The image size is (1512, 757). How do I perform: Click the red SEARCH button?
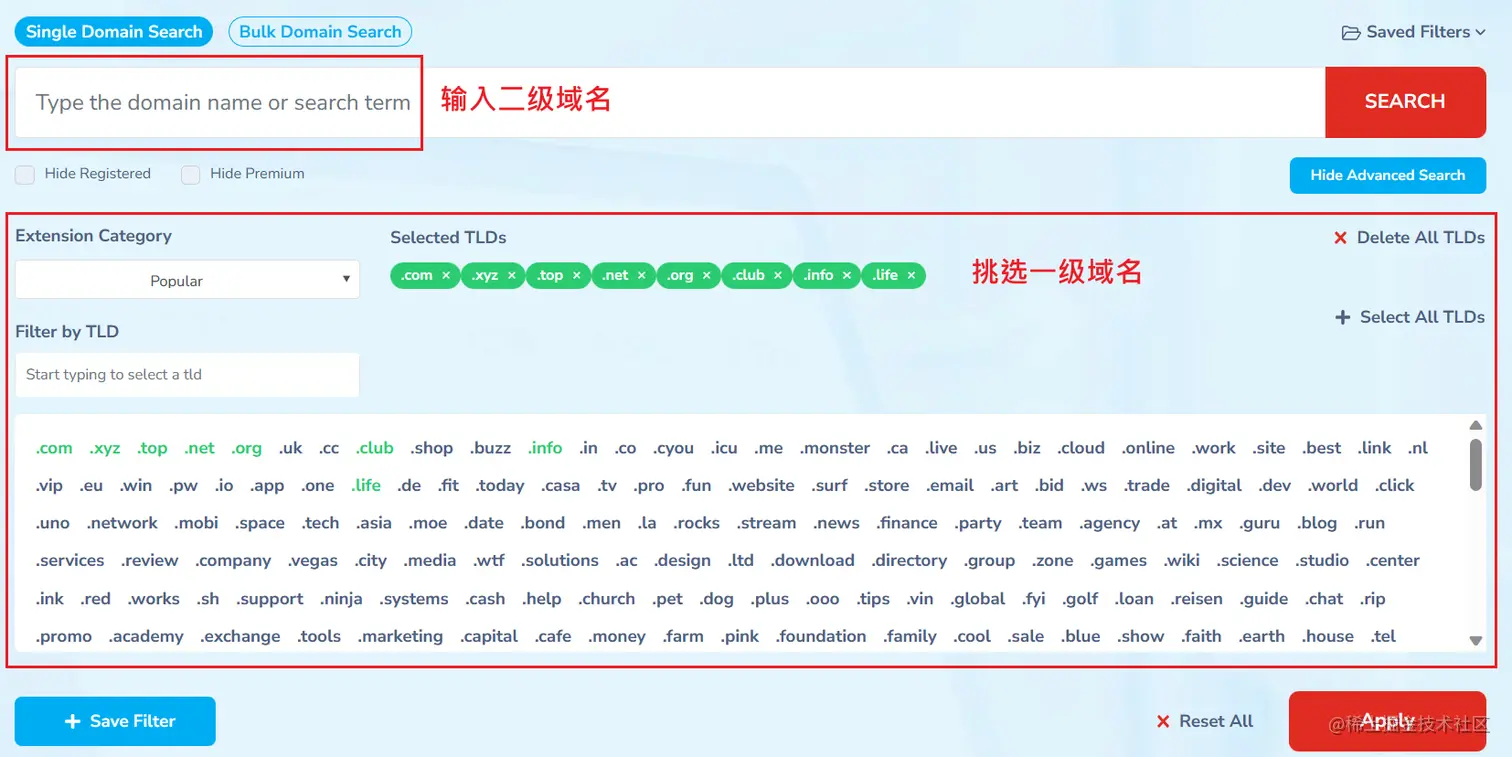[x=1405, y=102]
